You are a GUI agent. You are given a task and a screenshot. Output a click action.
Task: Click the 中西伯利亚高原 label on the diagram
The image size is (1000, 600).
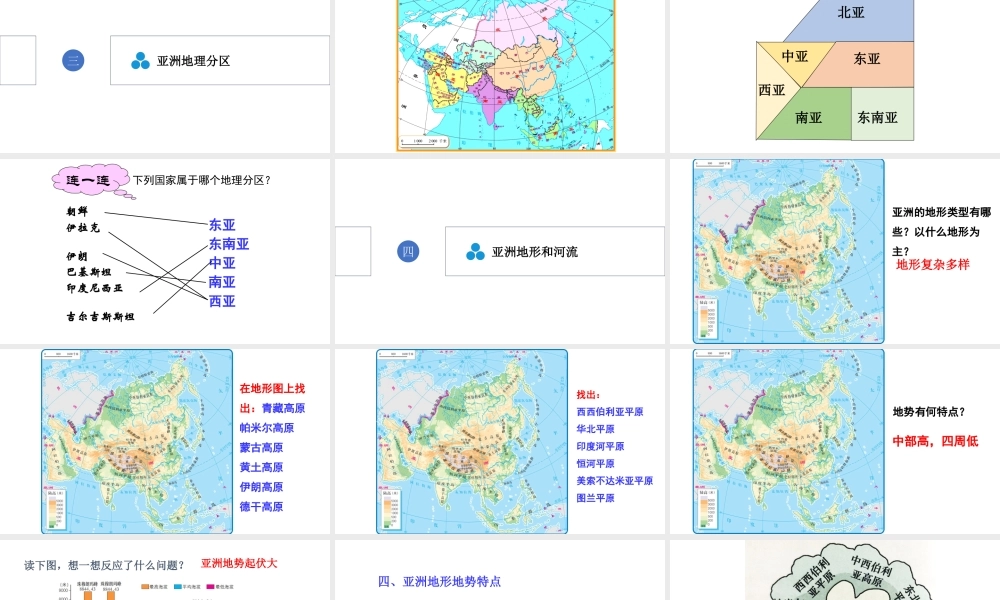(x=869, y=571)
